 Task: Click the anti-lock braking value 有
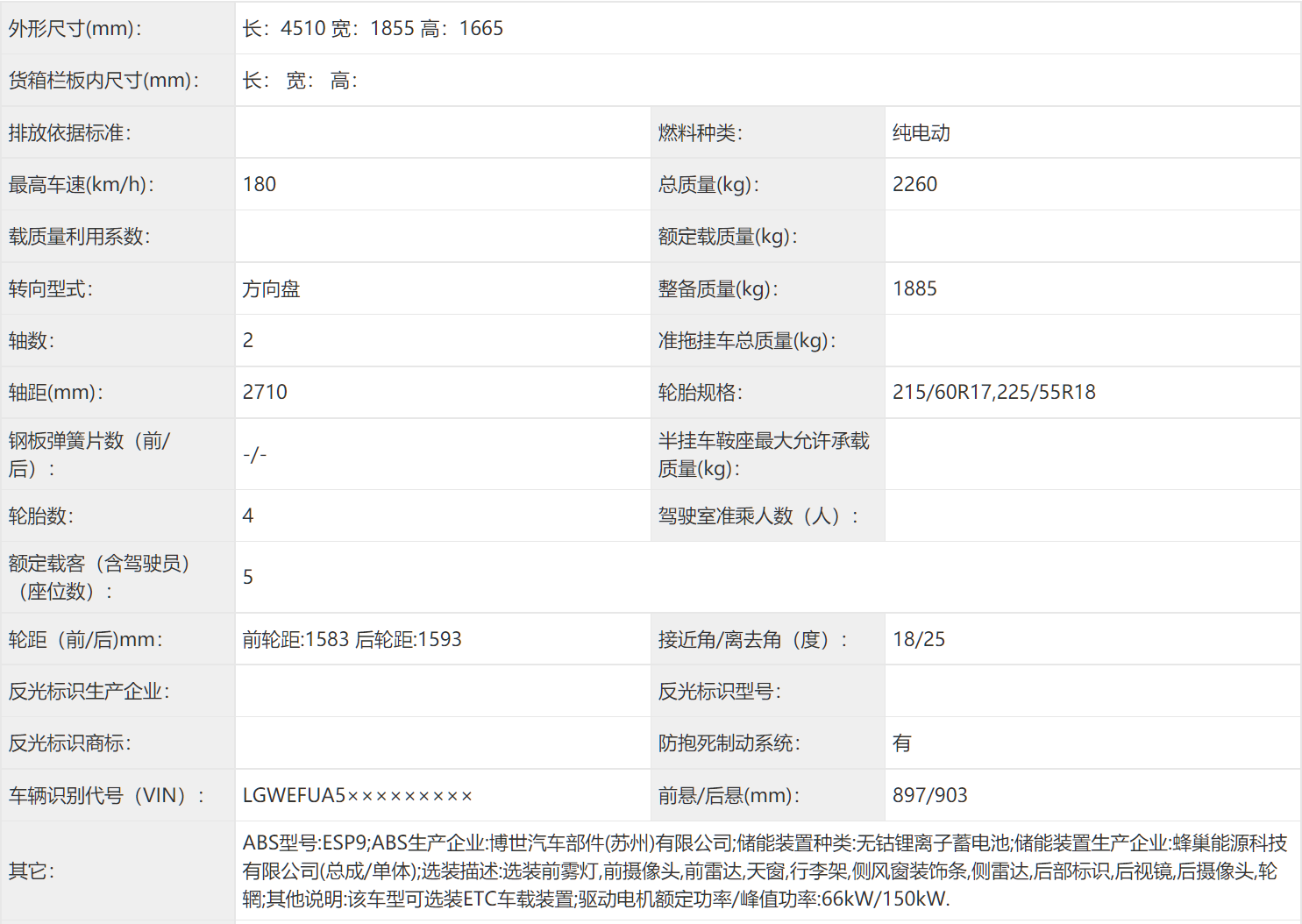[901, 744]
